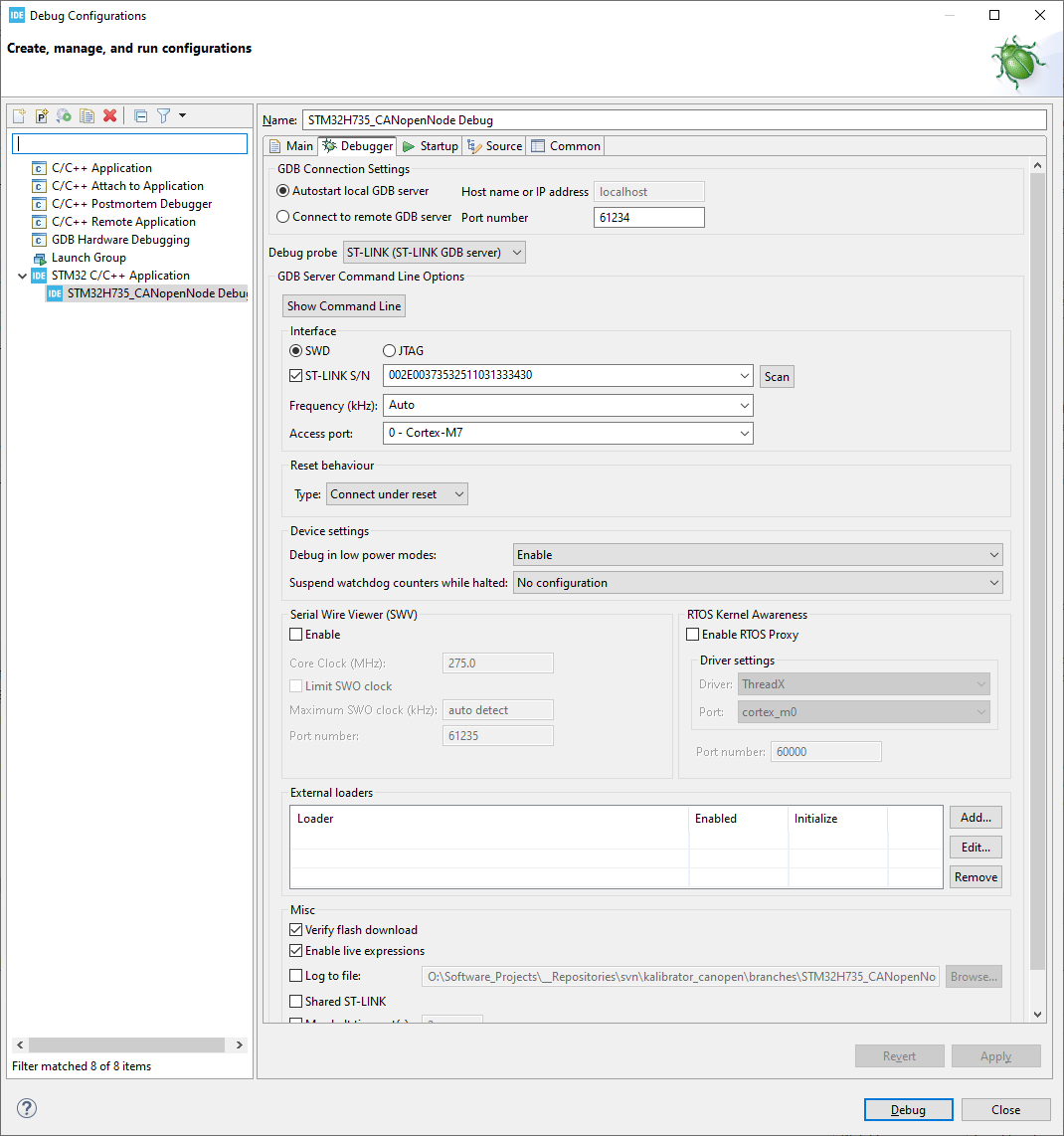Open the Source tab
This screenshot has height=1136, width=1064.
494,145
